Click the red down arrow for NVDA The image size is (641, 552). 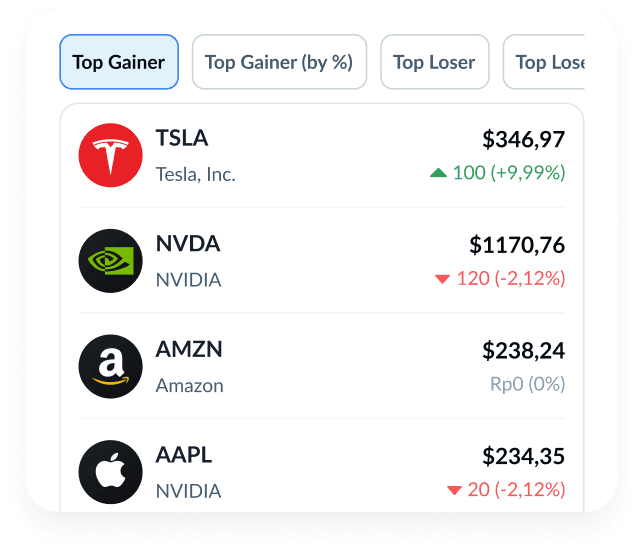point(442,279)
